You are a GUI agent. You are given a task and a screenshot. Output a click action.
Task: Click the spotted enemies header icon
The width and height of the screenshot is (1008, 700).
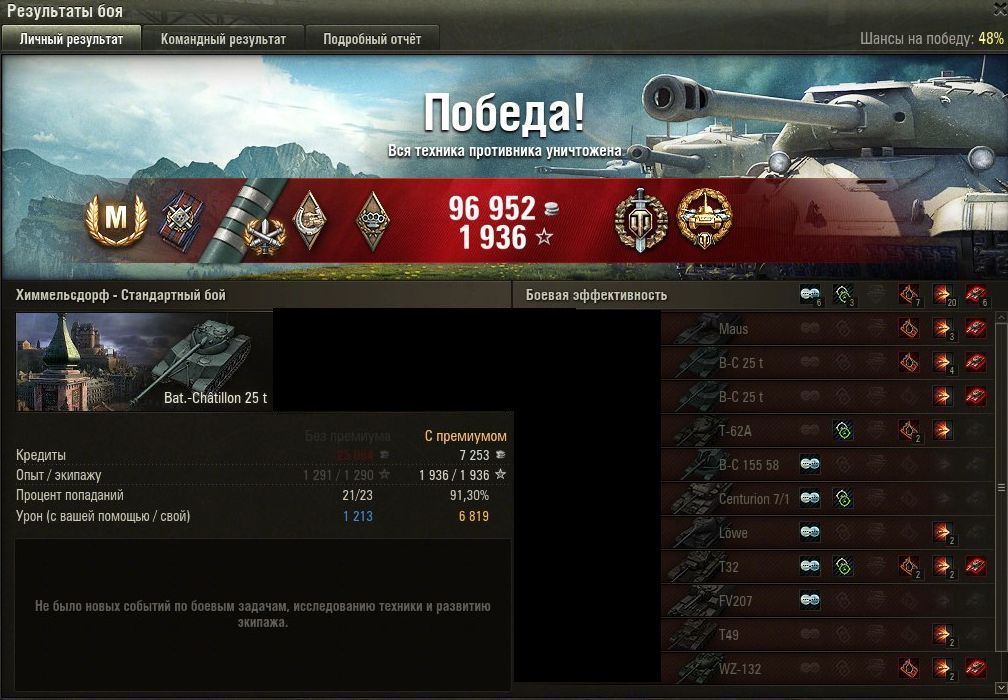click(810, 295)
